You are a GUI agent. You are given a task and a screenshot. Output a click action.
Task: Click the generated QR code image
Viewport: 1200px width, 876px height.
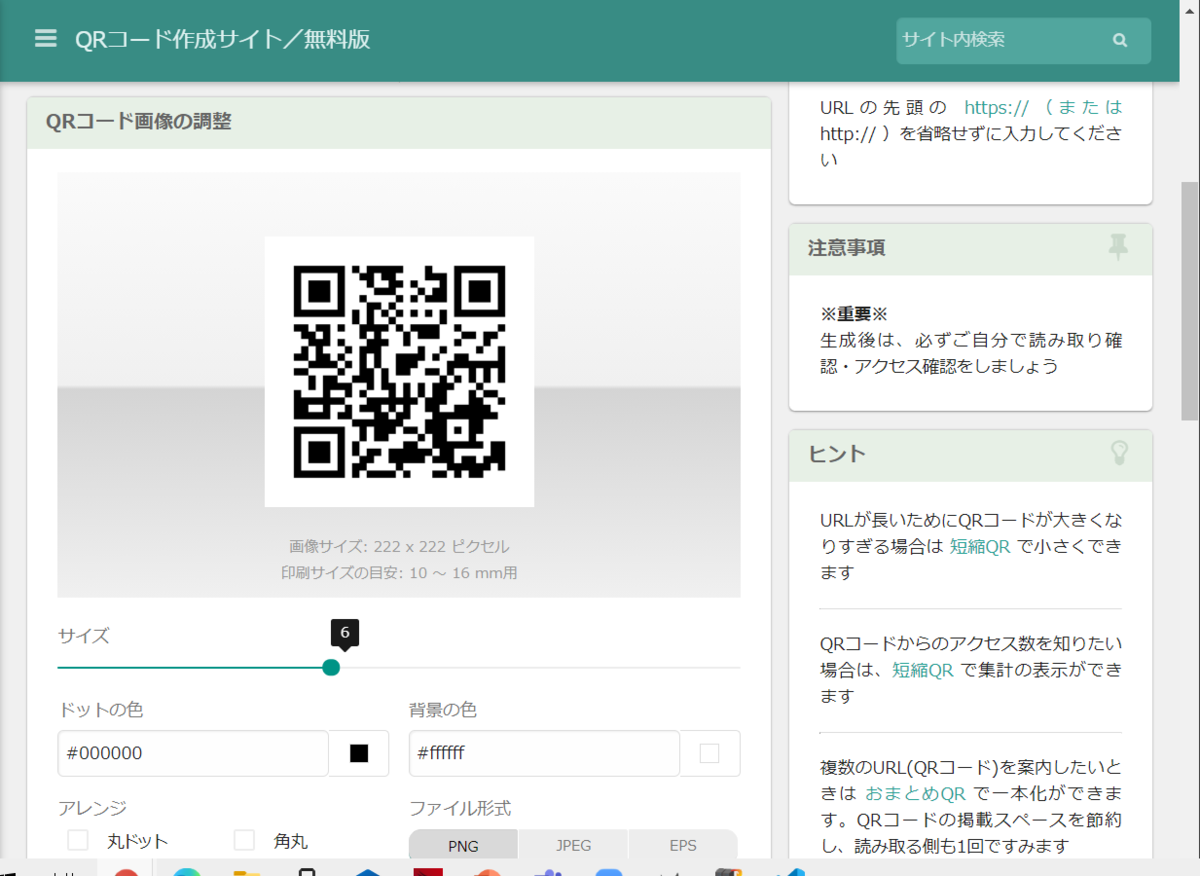click(399, 371)
